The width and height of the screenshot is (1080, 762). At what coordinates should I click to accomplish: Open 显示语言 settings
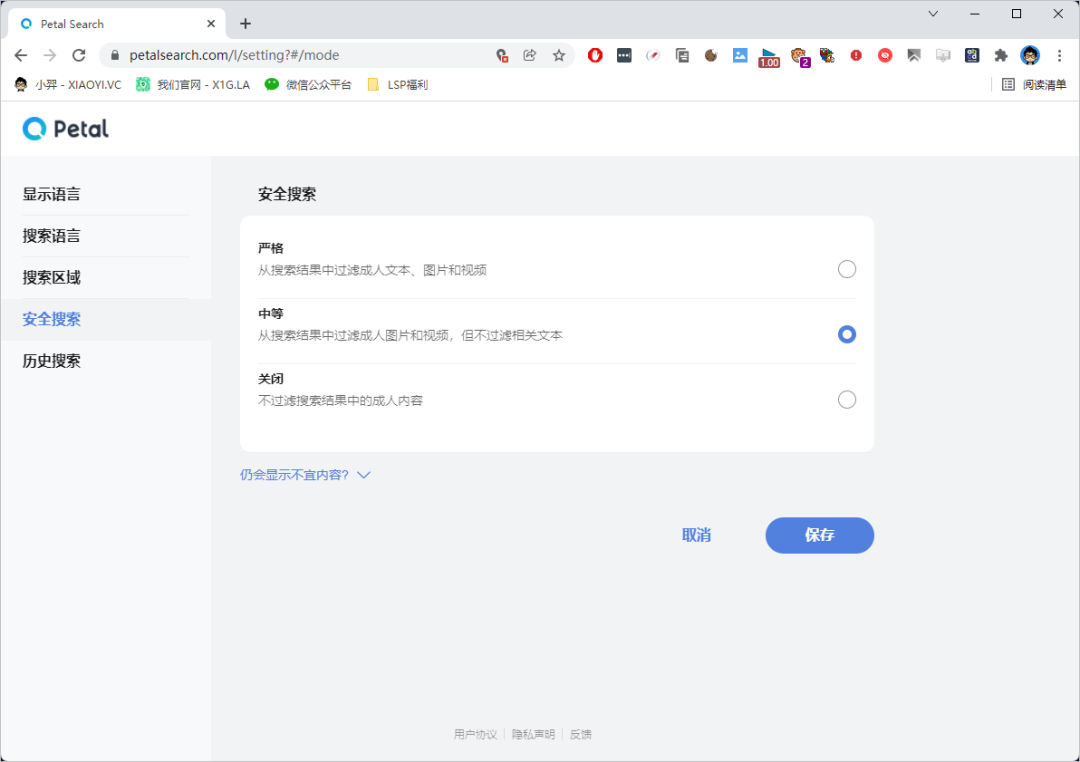[x=51, y=194]
